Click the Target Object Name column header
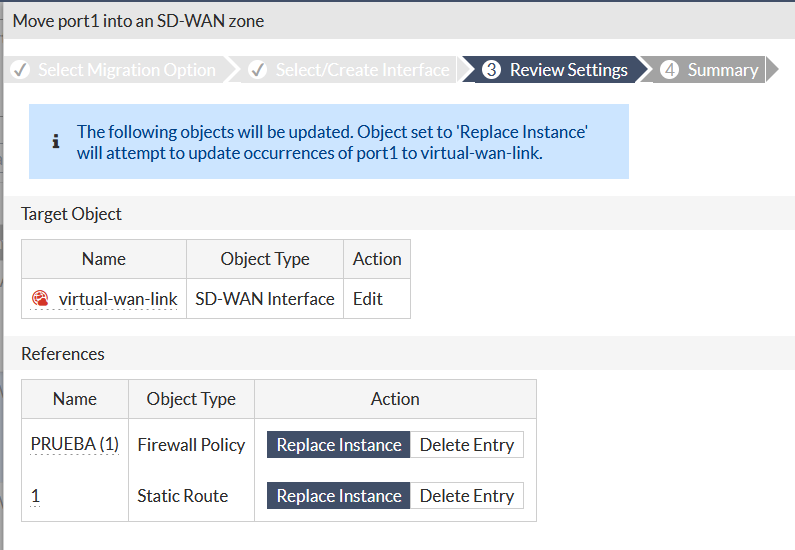Image resolution: width=795 pixels, height=550 pixels. coord(104,259)
